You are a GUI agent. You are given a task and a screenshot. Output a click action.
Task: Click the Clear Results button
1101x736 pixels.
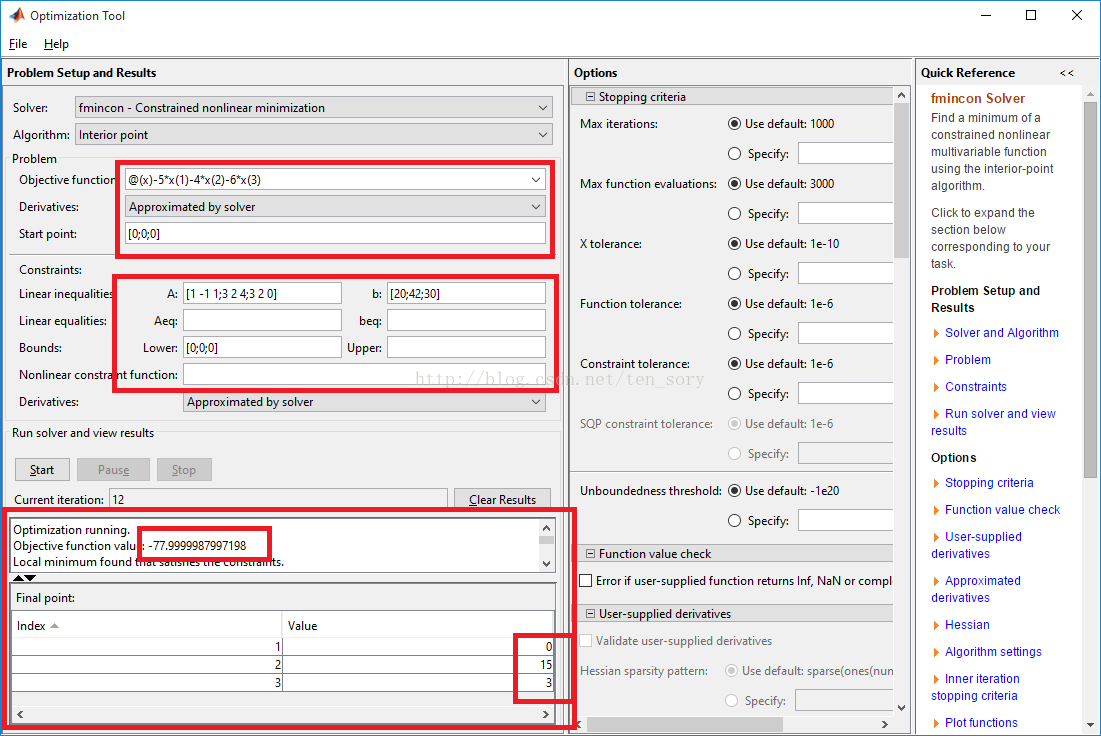pos(502,499)
